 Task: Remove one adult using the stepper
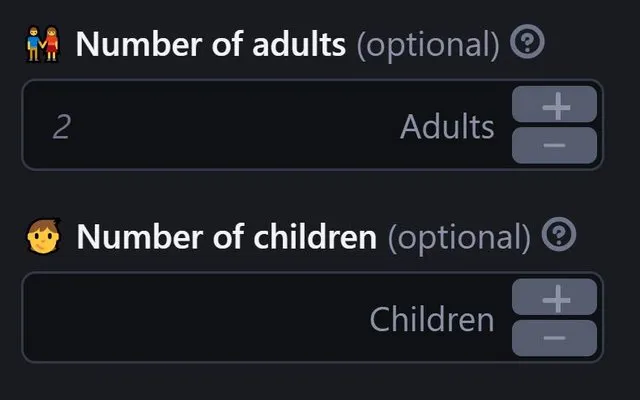coord(554,145)
